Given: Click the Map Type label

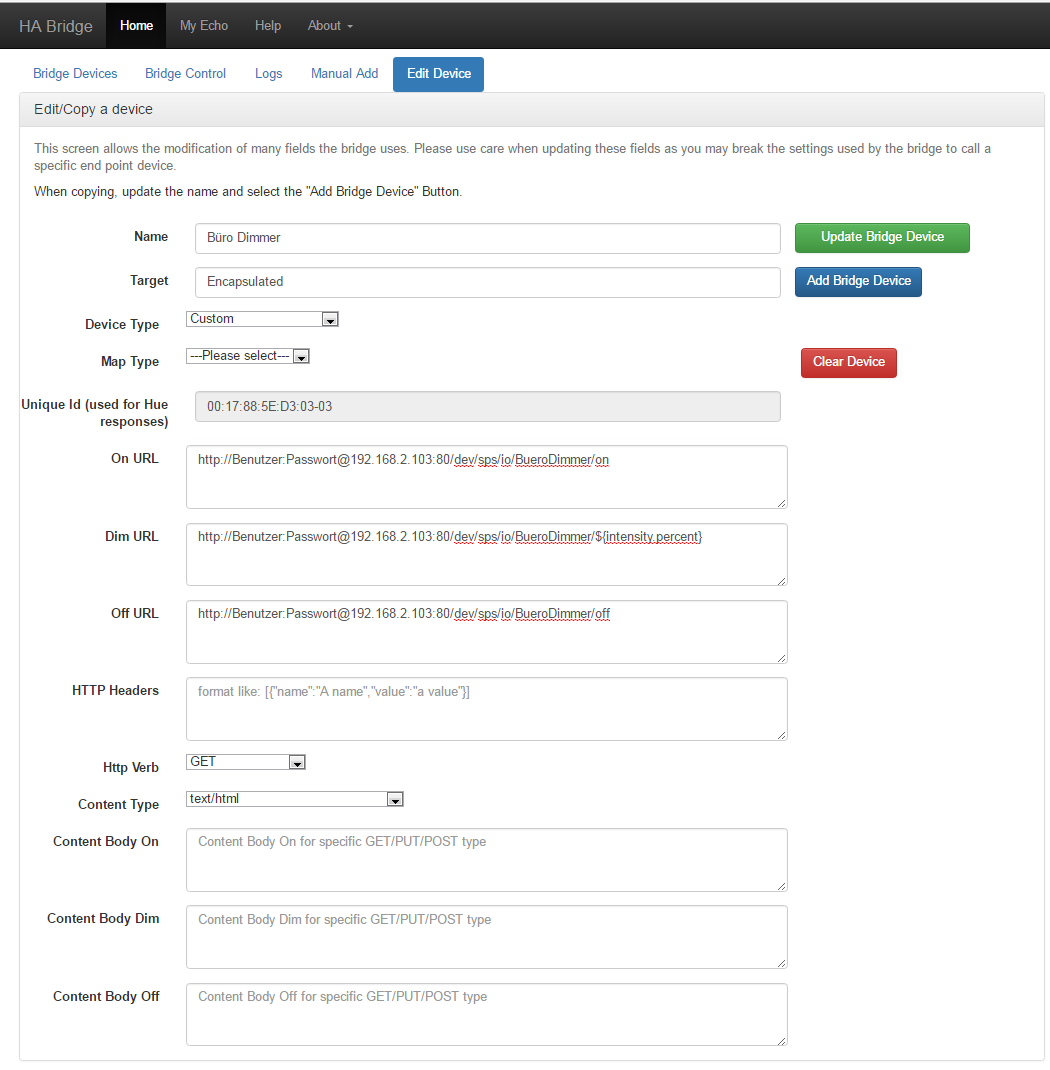Looking at the screenshot, I should pos(130,362).
